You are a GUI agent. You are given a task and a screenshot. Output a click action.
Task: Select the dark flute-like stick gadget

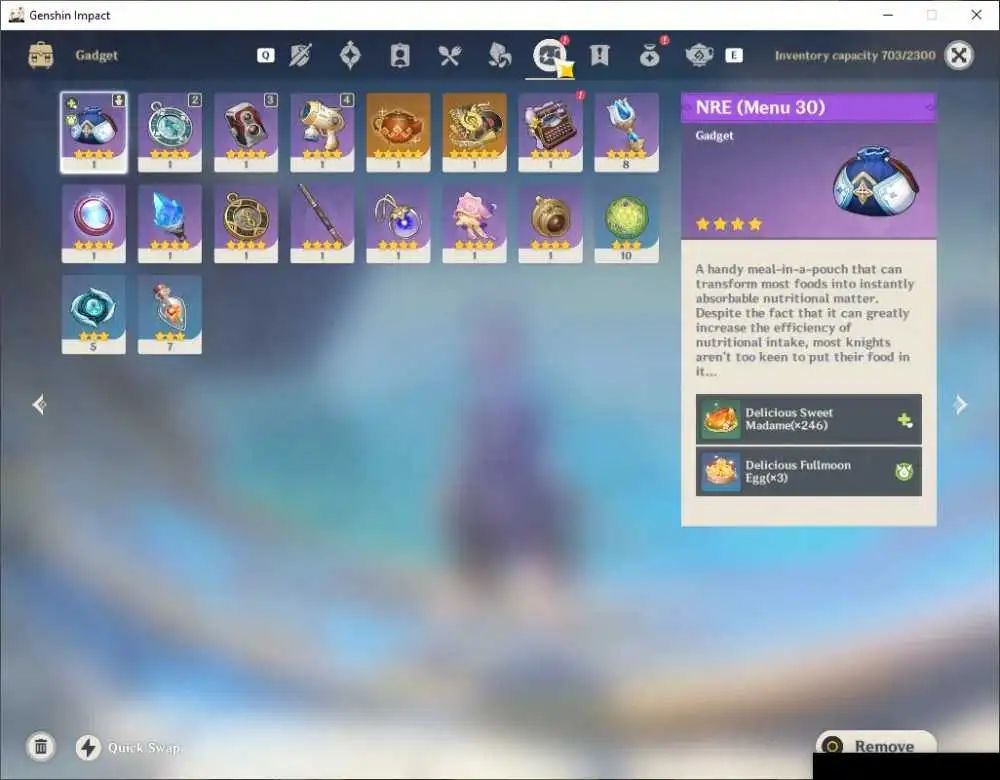pyautogui.click(x=322, y=223)
